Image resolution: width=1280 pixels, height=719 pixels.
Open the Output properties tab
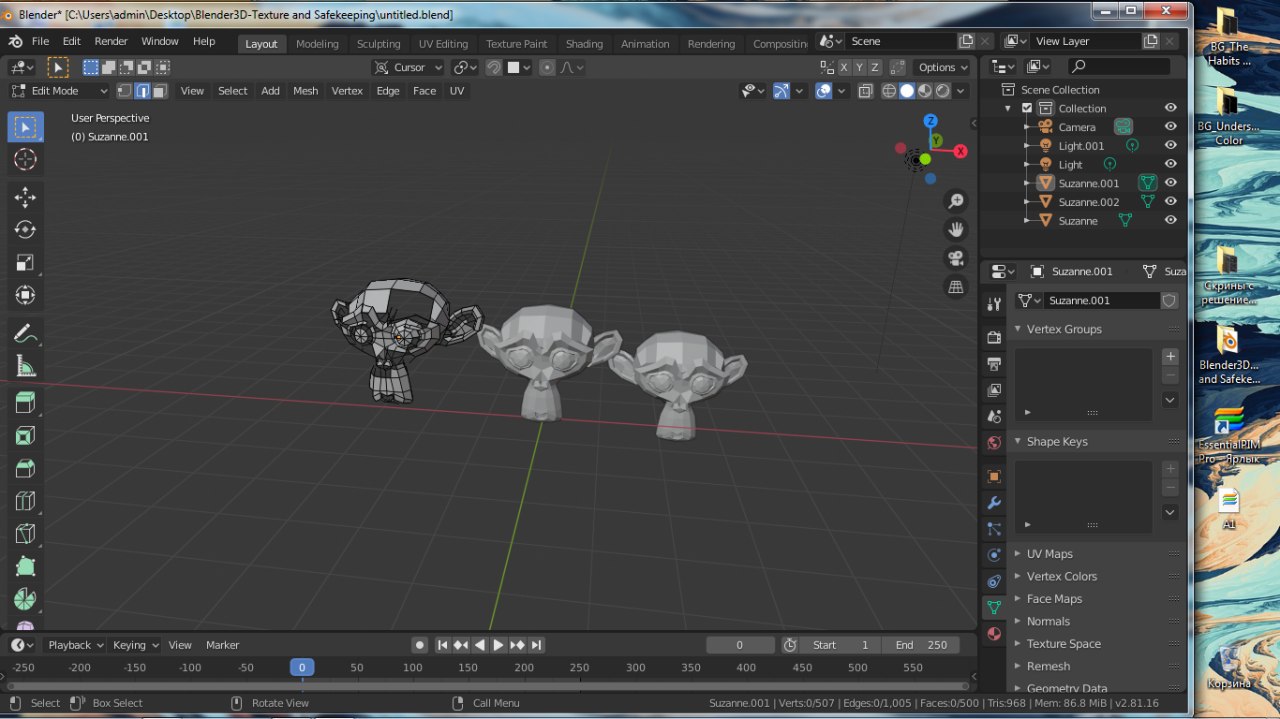coord(994,364)
